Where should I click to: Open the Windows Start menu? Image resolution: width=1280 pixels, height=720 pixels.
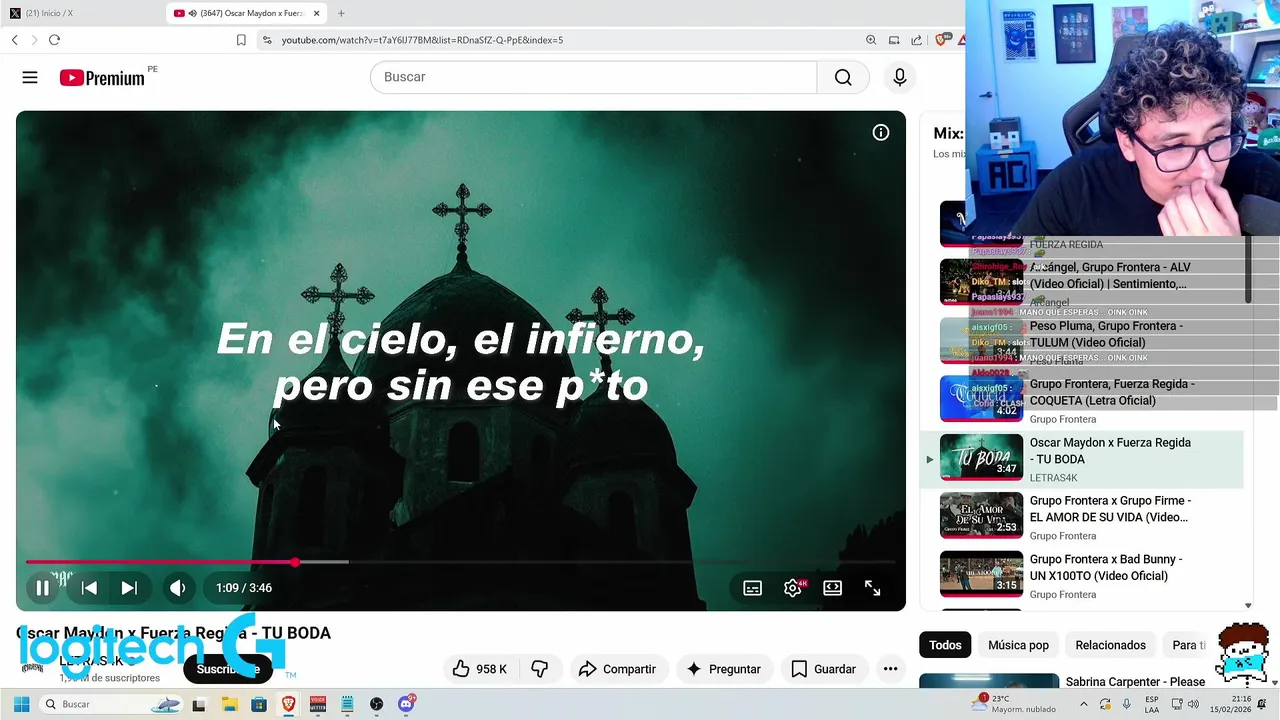tap(21, 704)
